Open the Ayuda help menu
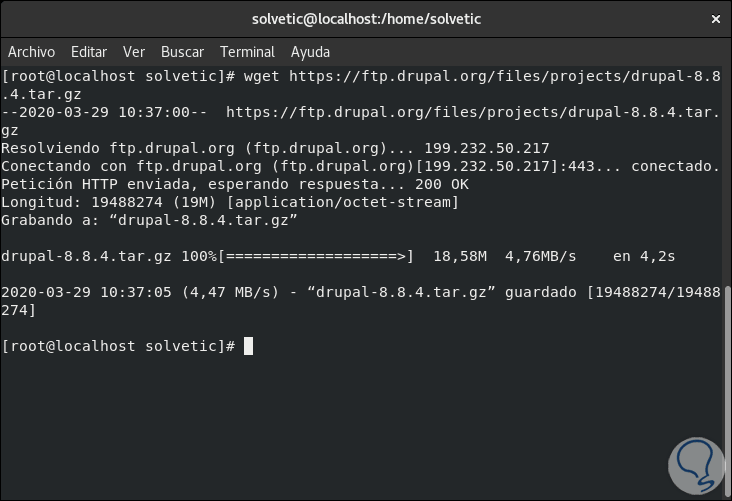732x501 pixels. click(310, 52)
